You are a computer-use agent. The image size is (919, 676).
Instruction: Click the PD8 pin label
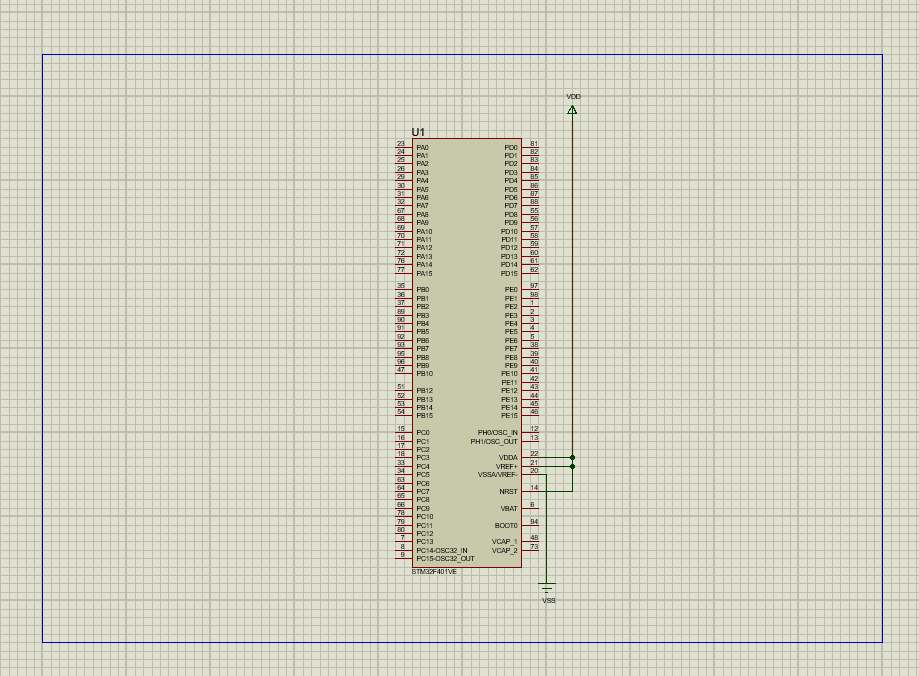(511, 215)
